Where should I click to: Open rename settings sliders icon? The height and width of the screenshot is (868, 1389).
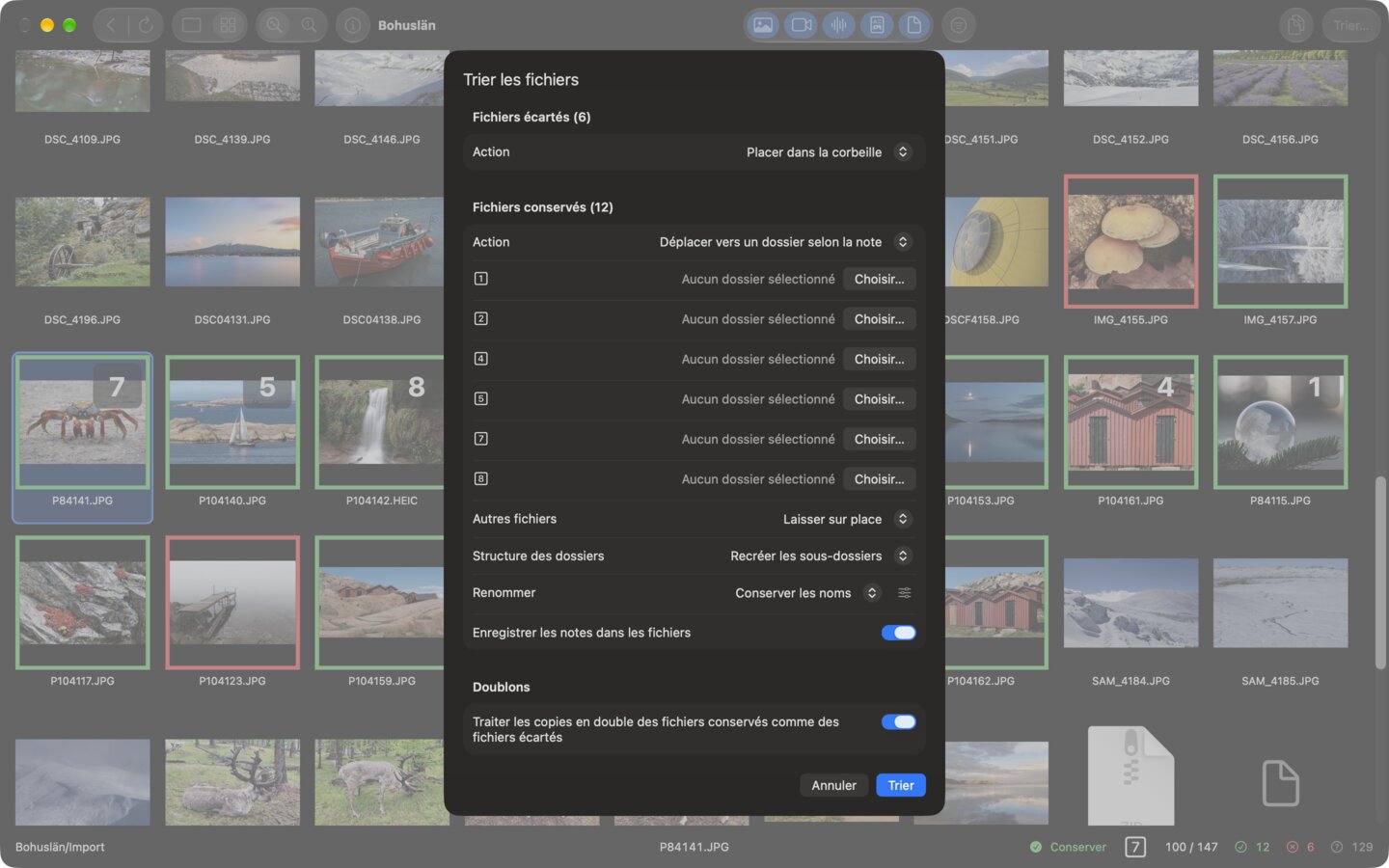point(905,593)
